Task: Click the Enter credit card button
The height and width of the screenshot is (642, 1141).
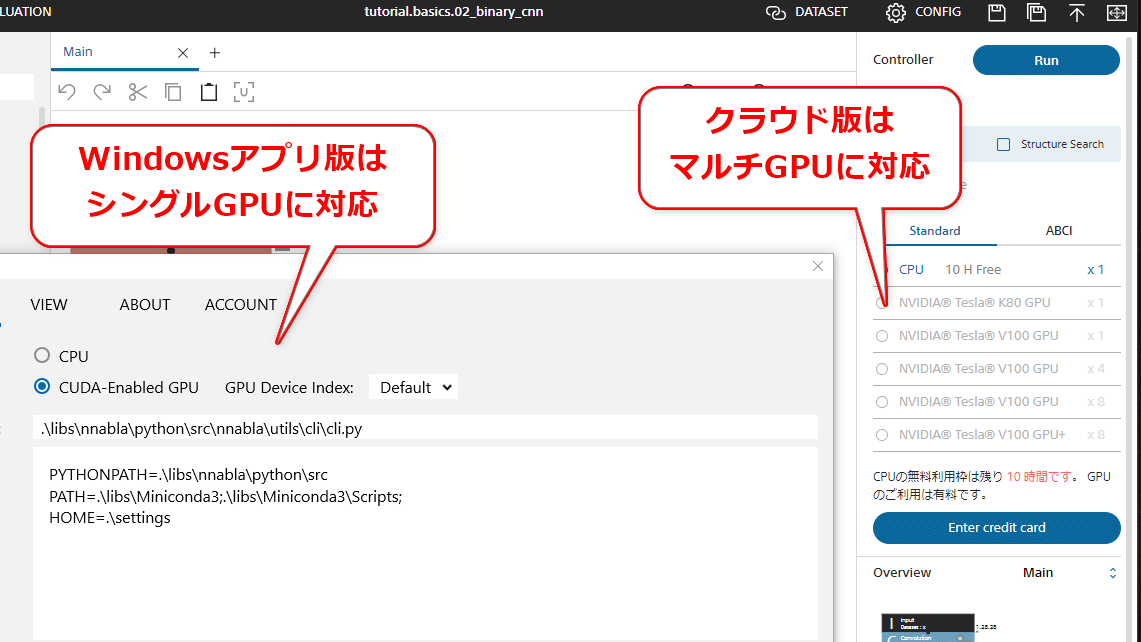Action: pos(996,528)
